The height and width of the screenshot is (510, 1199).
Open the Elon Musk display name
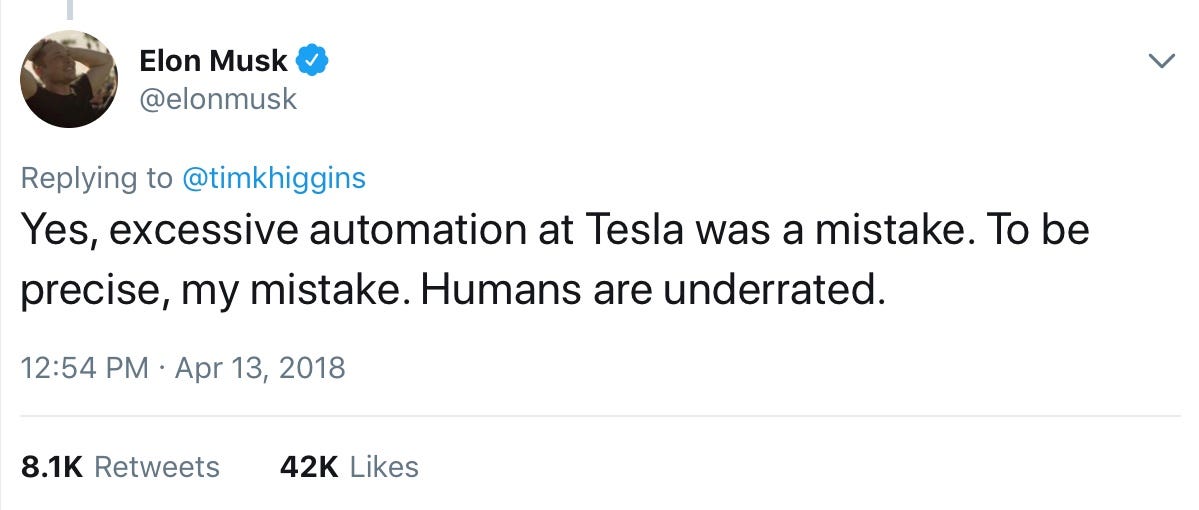pos(213,60)
